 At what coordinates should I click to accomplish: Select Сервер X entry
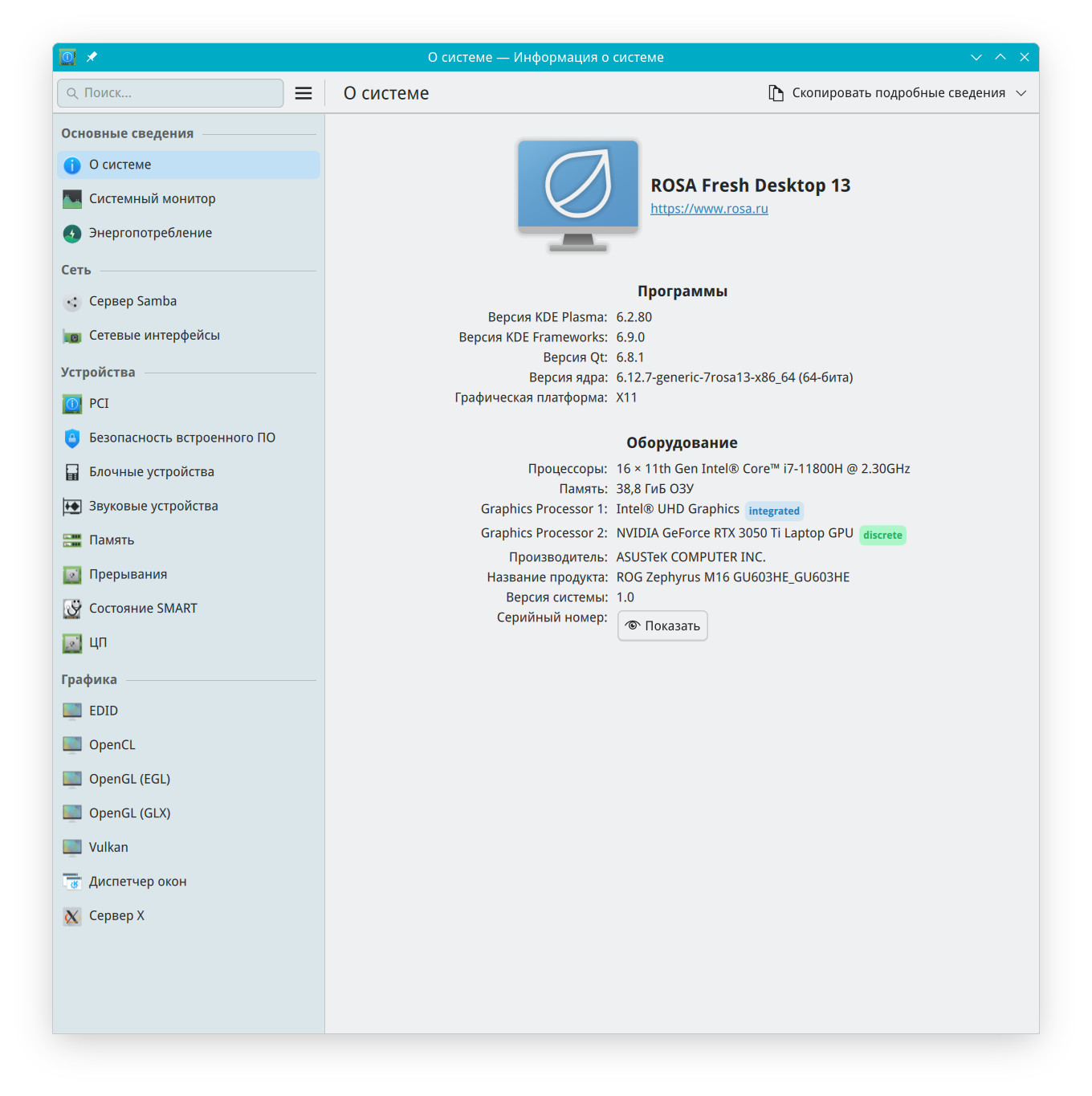pyautogui.click(x=189, y=915)
